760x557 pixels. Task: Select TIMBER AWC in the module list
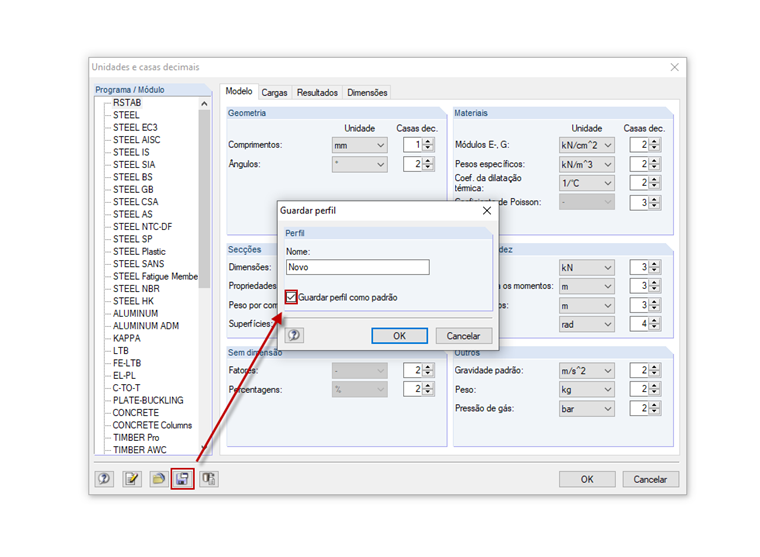point(140,450)
